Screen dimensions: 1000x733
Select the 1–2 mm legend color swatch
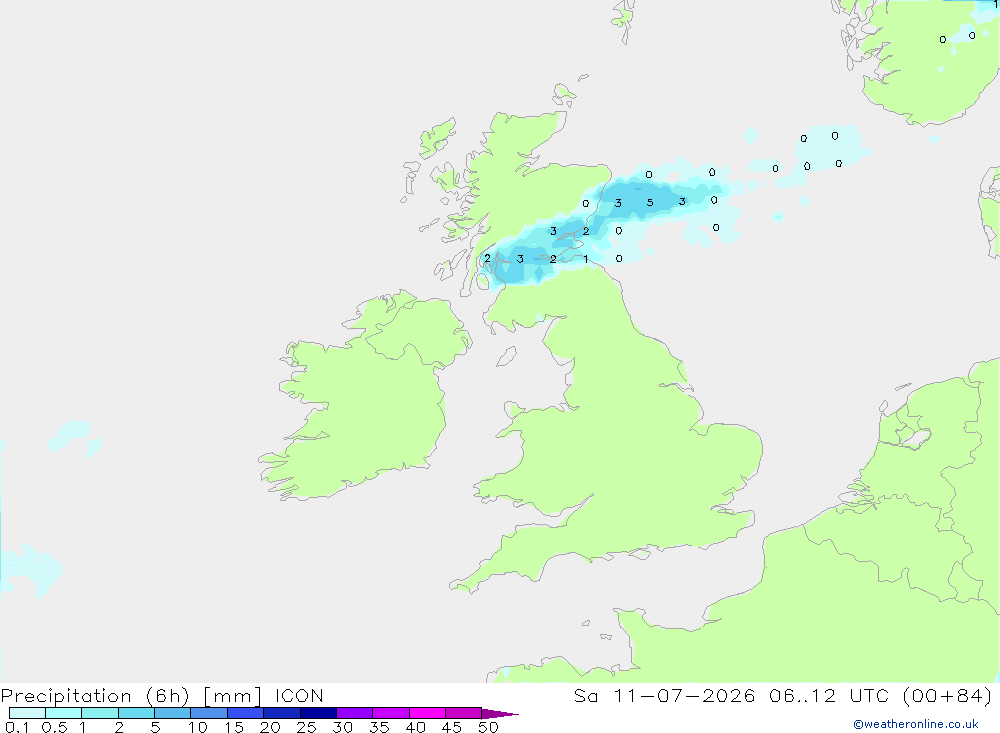(x=100, y=713)
